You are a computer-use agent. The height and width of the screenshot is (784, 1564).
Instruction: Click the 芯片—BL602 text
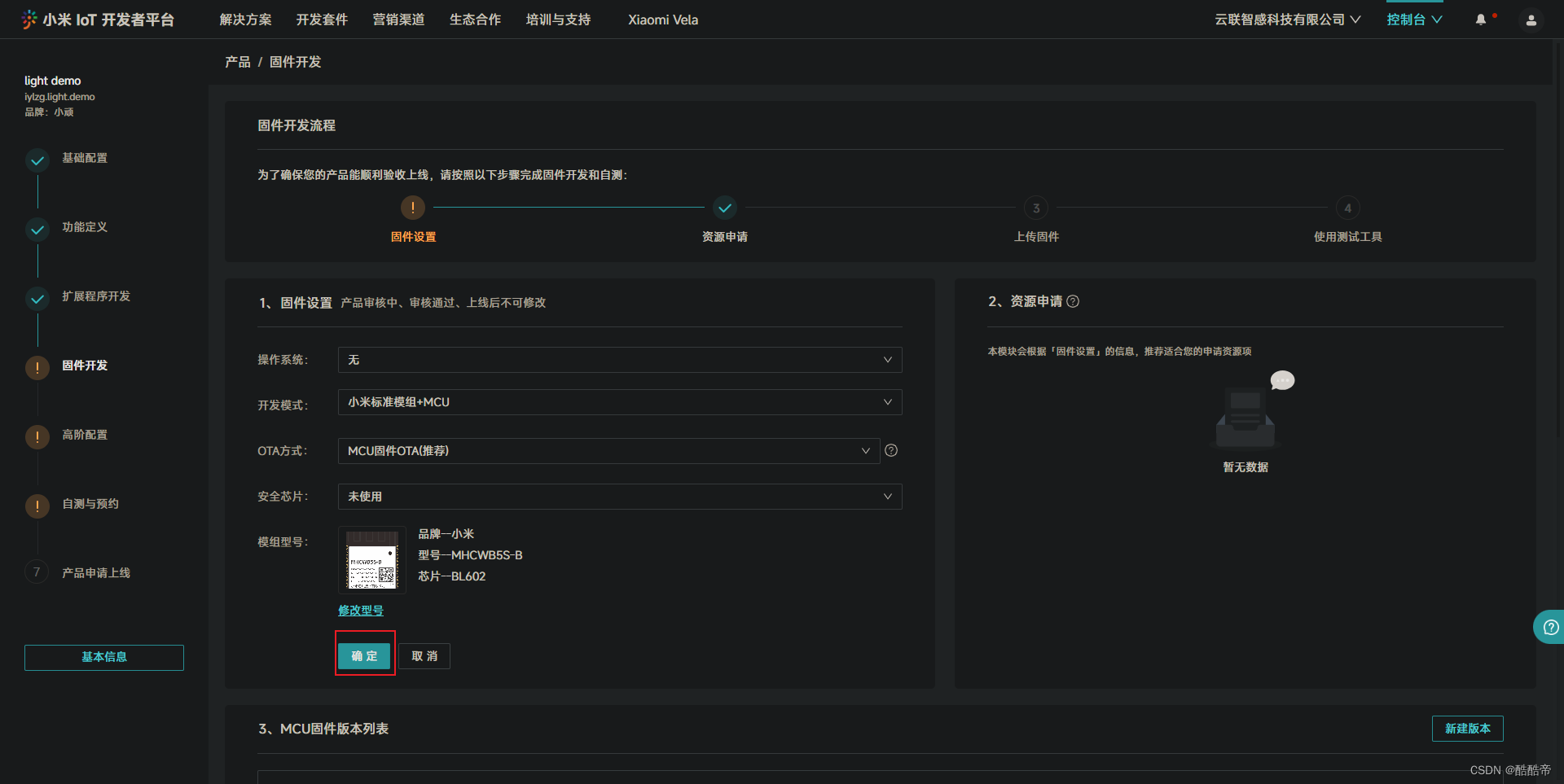452,576
